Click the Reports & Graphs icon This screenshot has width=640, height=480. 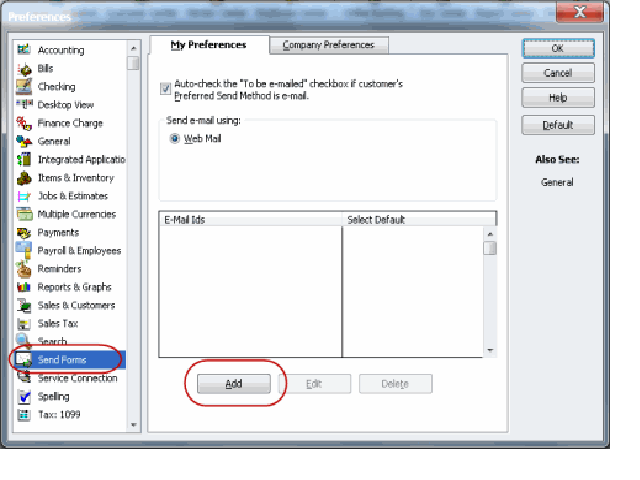tap(24, 287)
